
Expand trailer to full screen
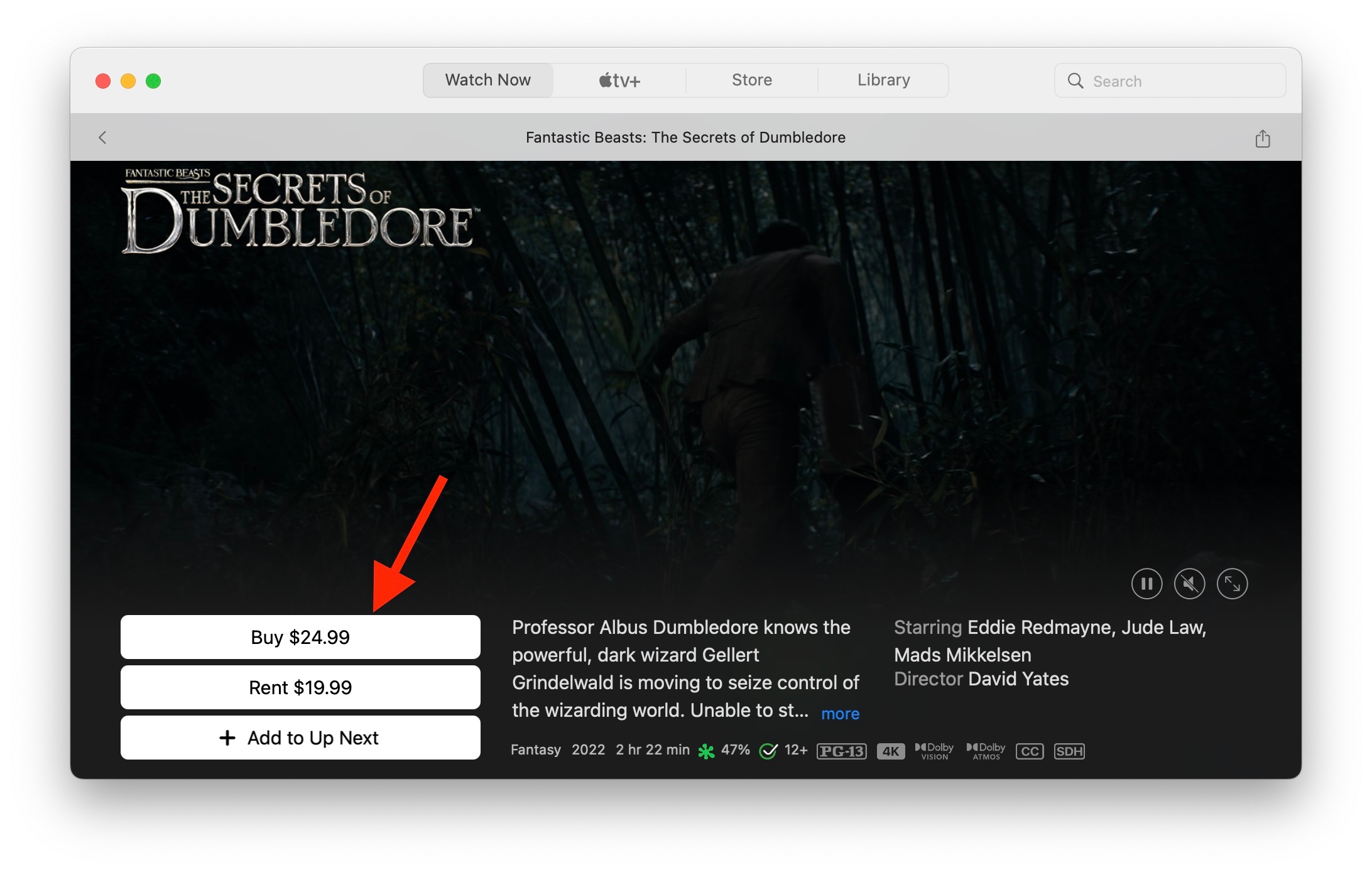[1232, 584]
